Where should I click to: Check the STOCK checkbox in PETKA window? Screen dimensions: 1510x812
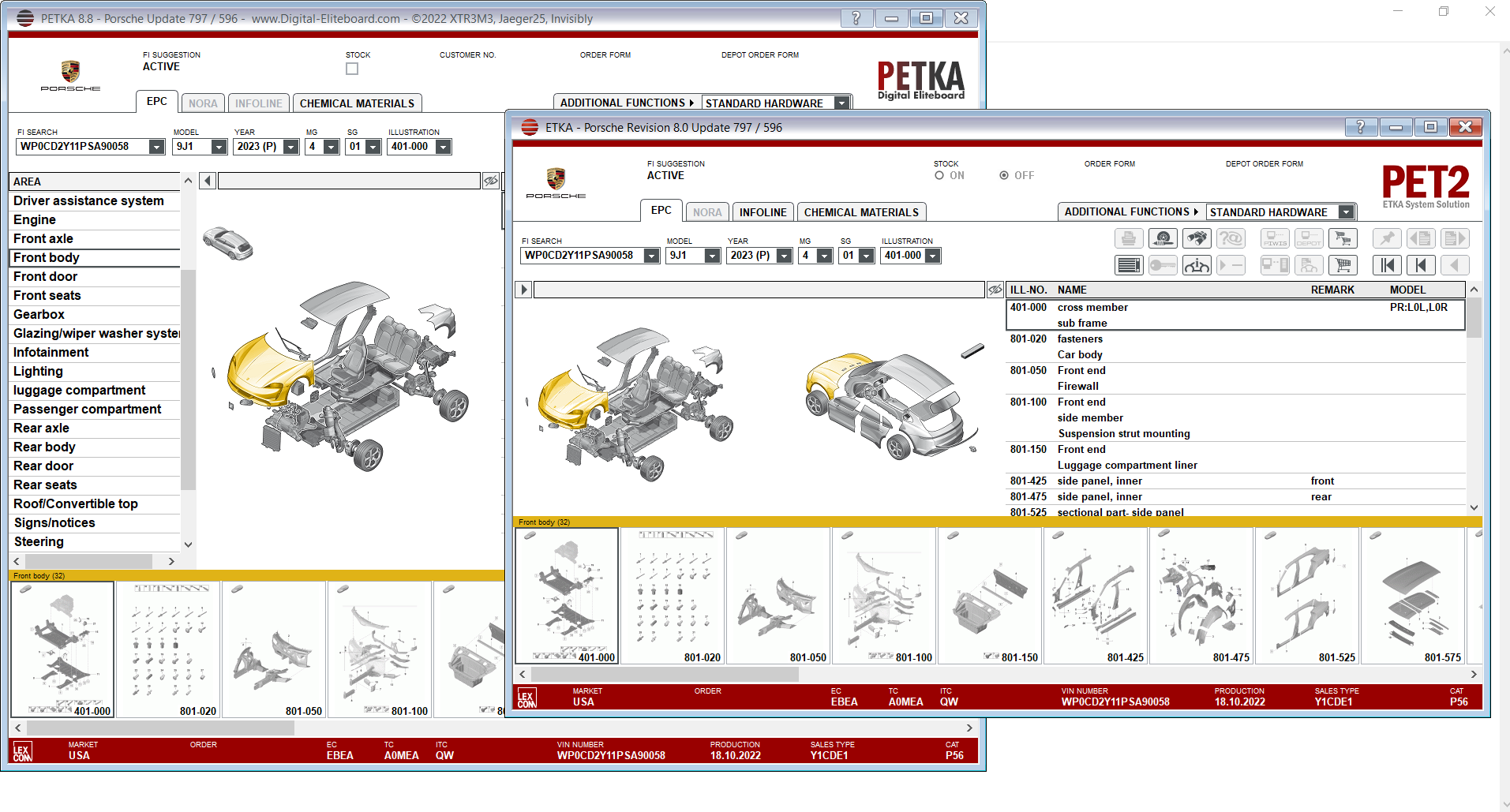352,69
